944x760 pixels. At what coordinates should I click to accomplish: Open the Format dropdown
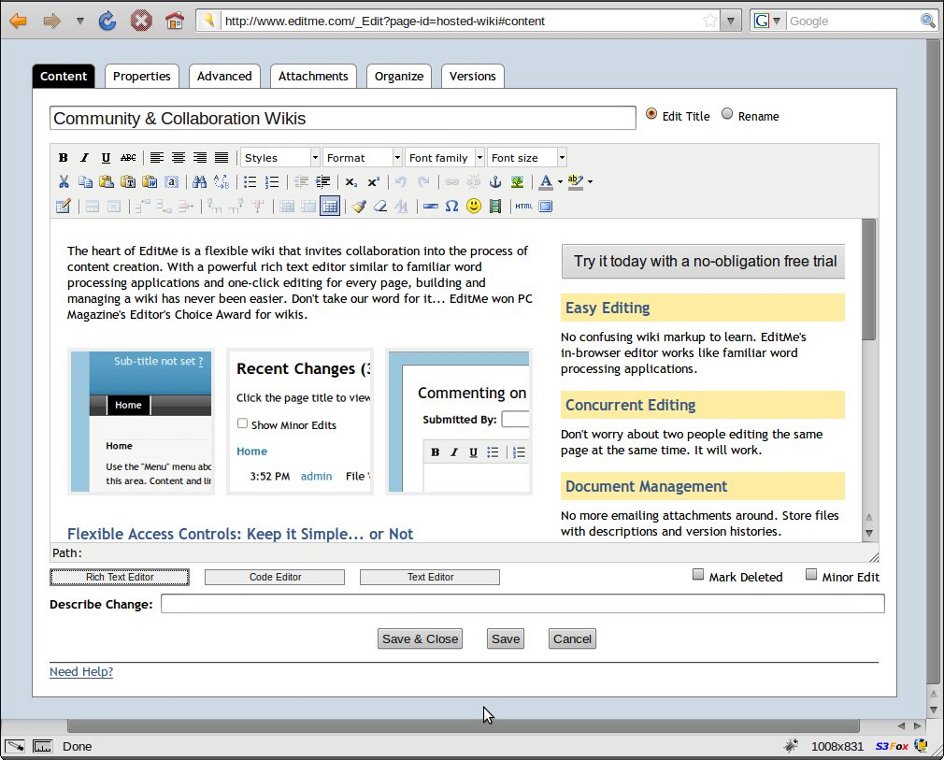[x=363, y=158]
